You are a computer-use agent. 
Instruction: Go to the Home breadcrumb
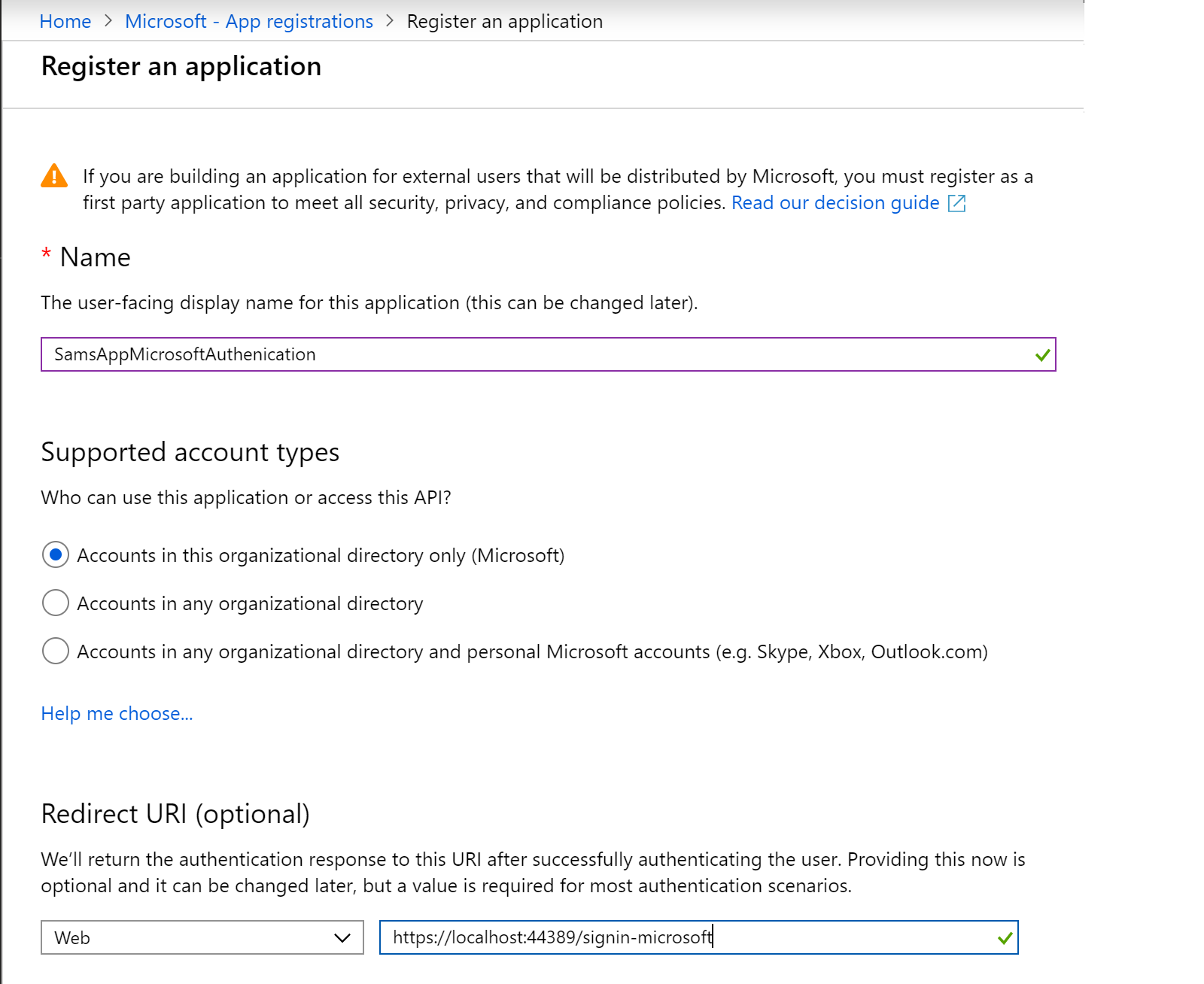pos(65,21)
